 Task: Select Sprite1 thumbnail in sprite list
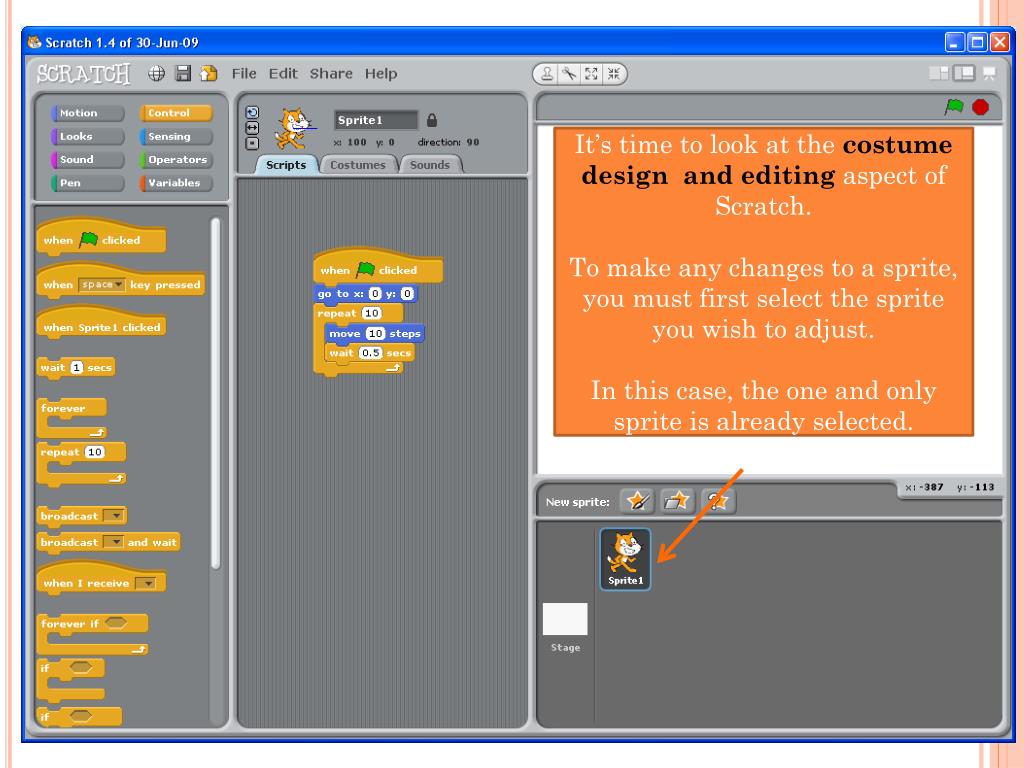pyautogui.click(x=625, y=559)
